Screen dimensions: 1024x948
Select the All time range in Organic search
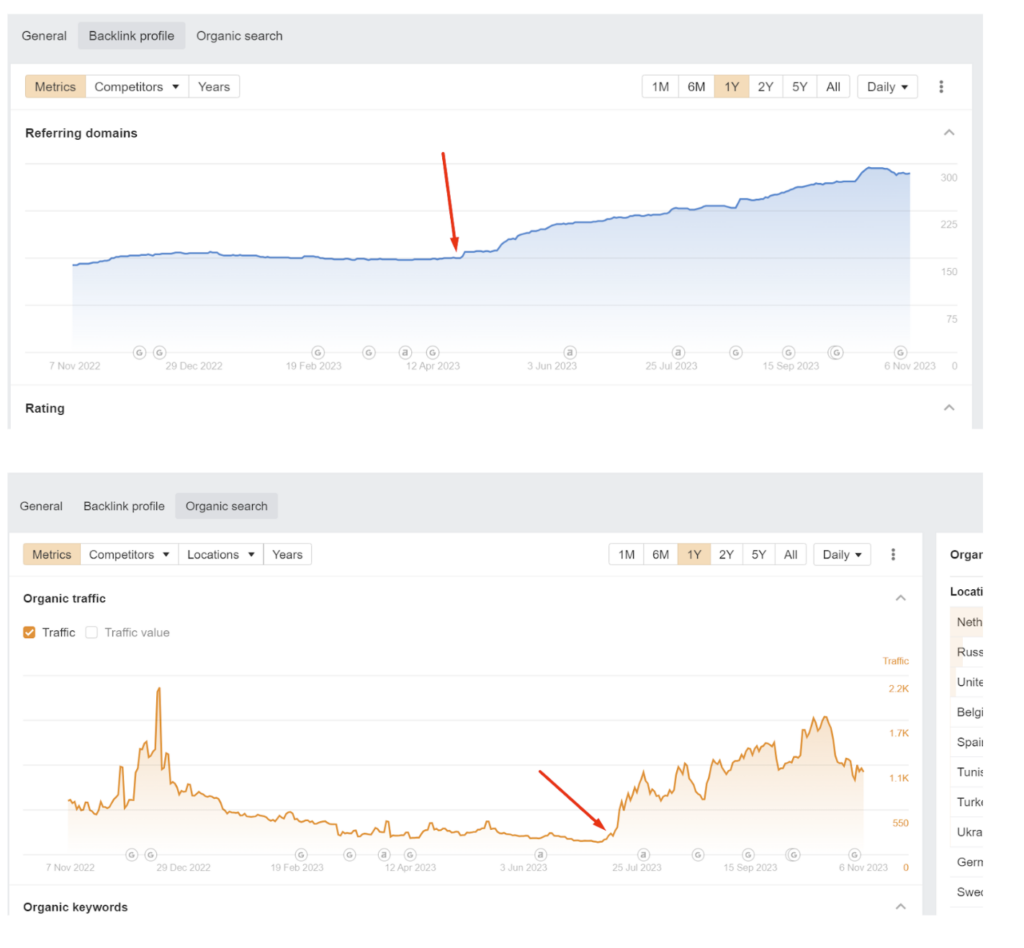point(790,555)
